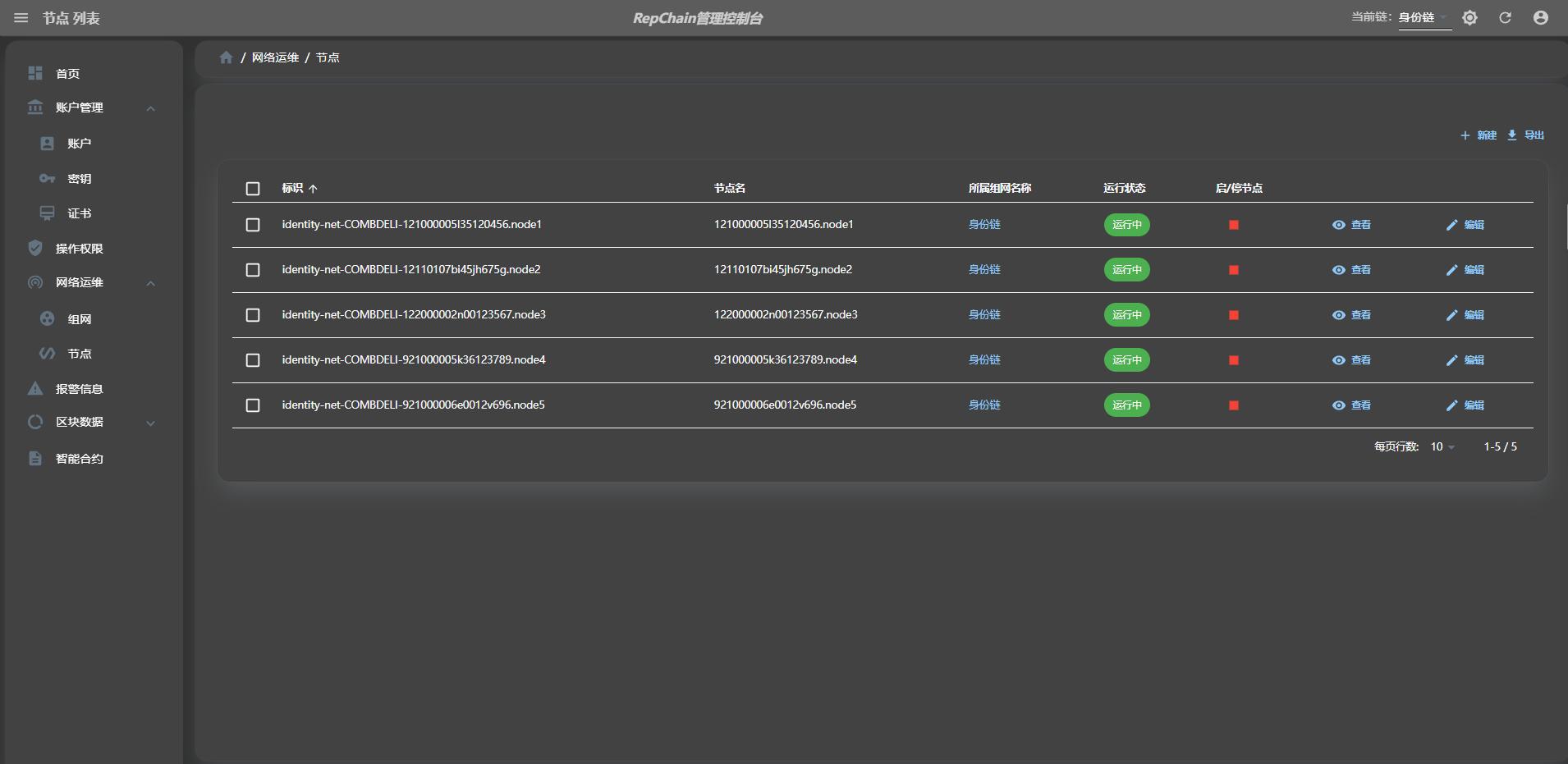Screen dimensions: 1568x764
Task: Click the 节点 link icon in sidebar
Action: pyautogui.click(x=48, y=354)
